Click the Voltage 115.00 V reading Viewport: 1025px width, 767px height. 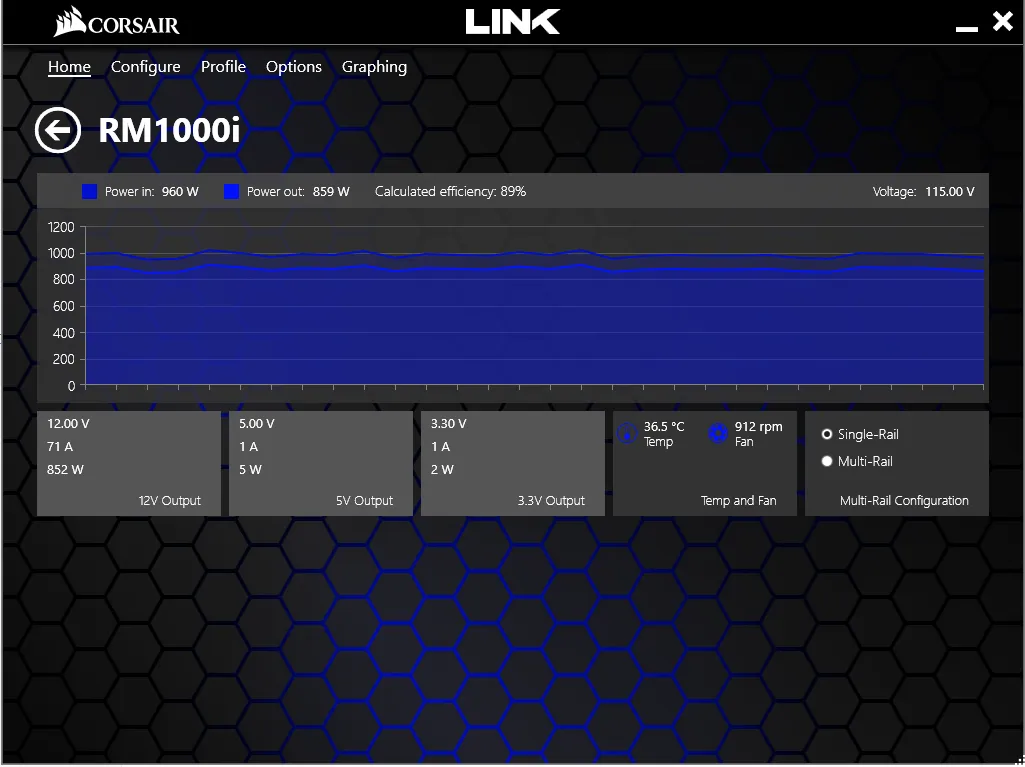tap(924, 192)
